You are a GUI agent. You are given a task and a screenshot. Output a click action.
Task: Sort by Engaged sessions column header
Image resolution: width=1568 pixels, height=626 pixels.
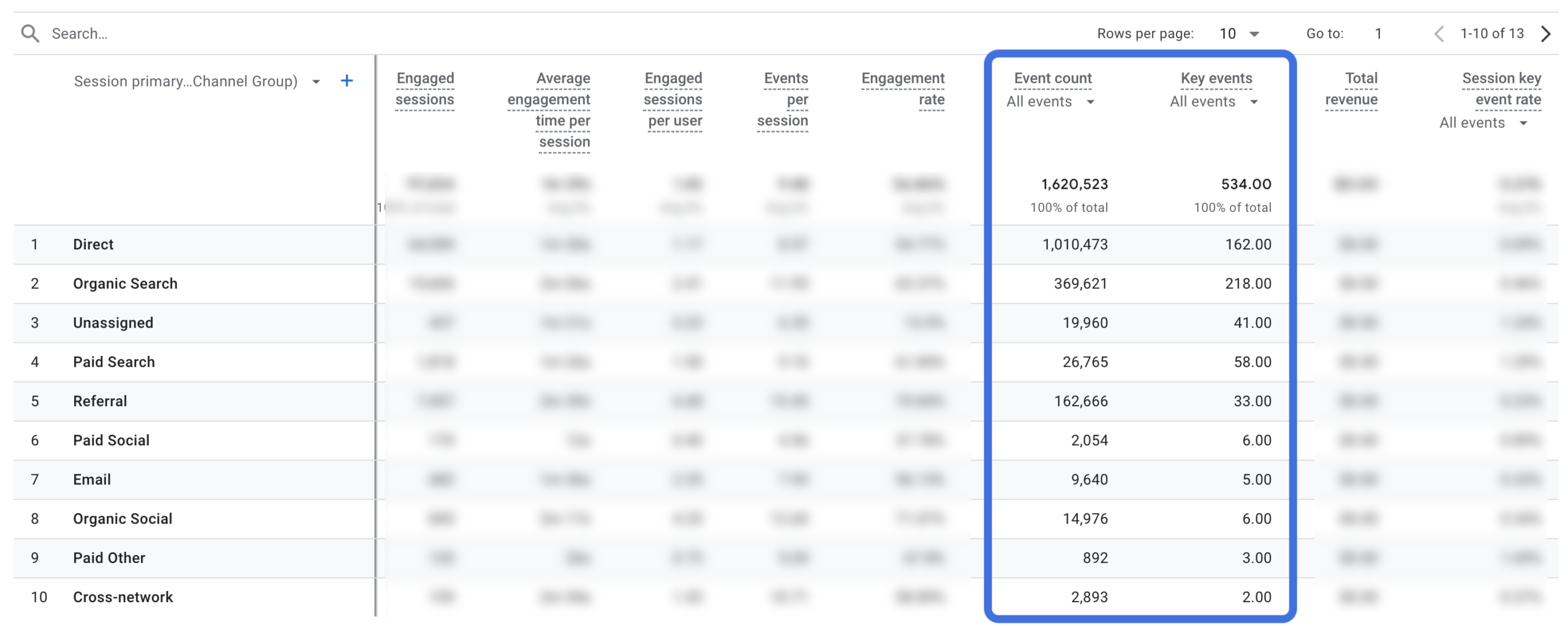(424, 89)
